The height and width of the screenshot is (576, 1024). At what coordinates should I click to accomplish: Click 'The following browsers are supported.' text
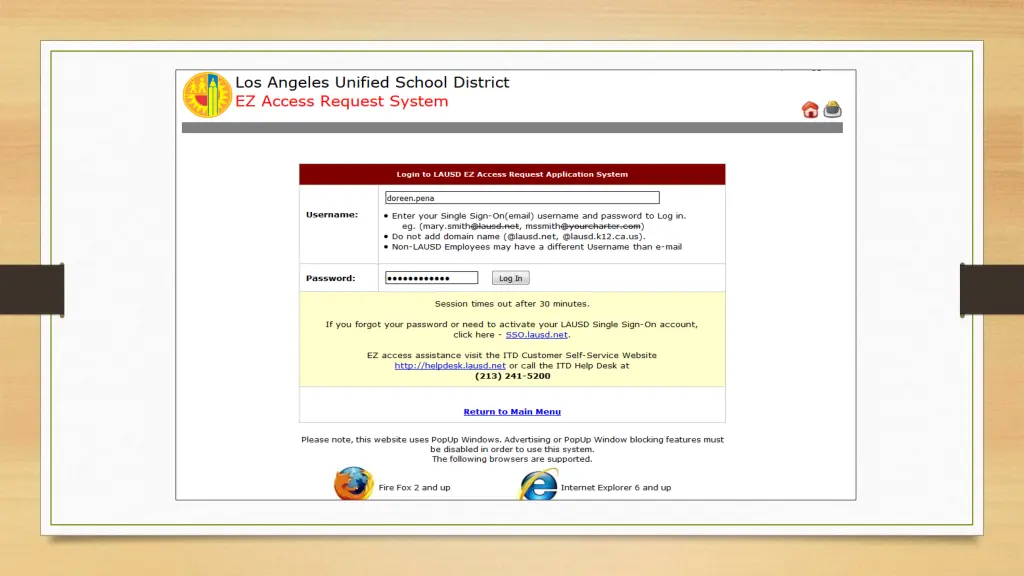(x=512, y=459)
